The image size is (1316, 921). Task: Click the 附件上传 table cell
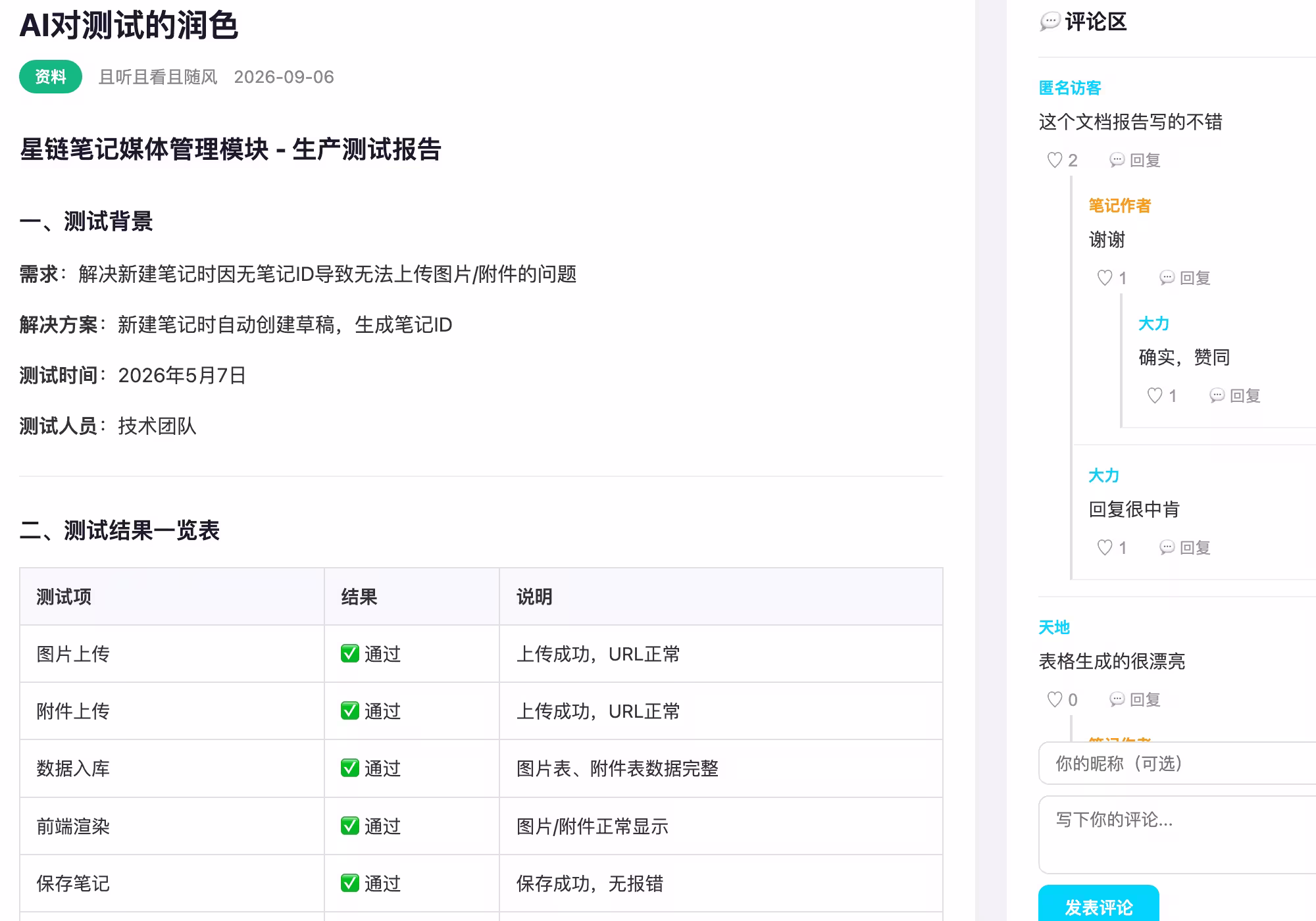coord(172,711)
